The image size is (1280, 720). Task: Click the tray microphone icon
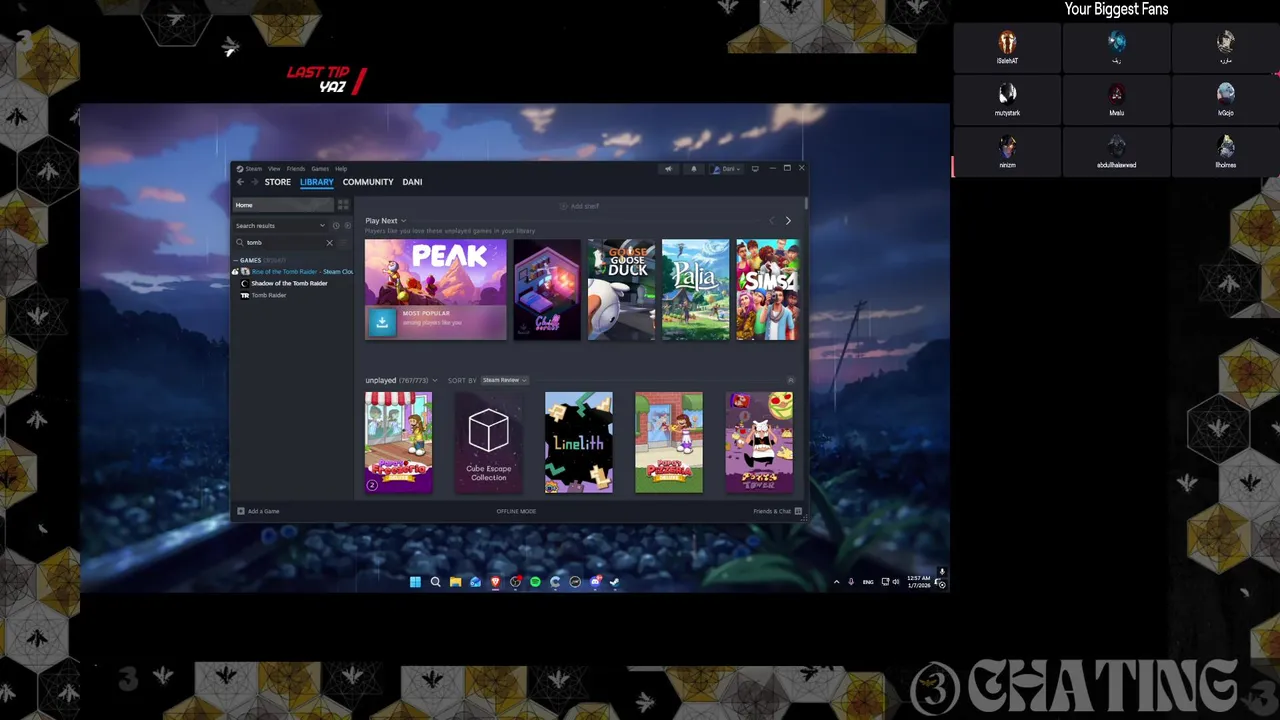click(851, 582)
